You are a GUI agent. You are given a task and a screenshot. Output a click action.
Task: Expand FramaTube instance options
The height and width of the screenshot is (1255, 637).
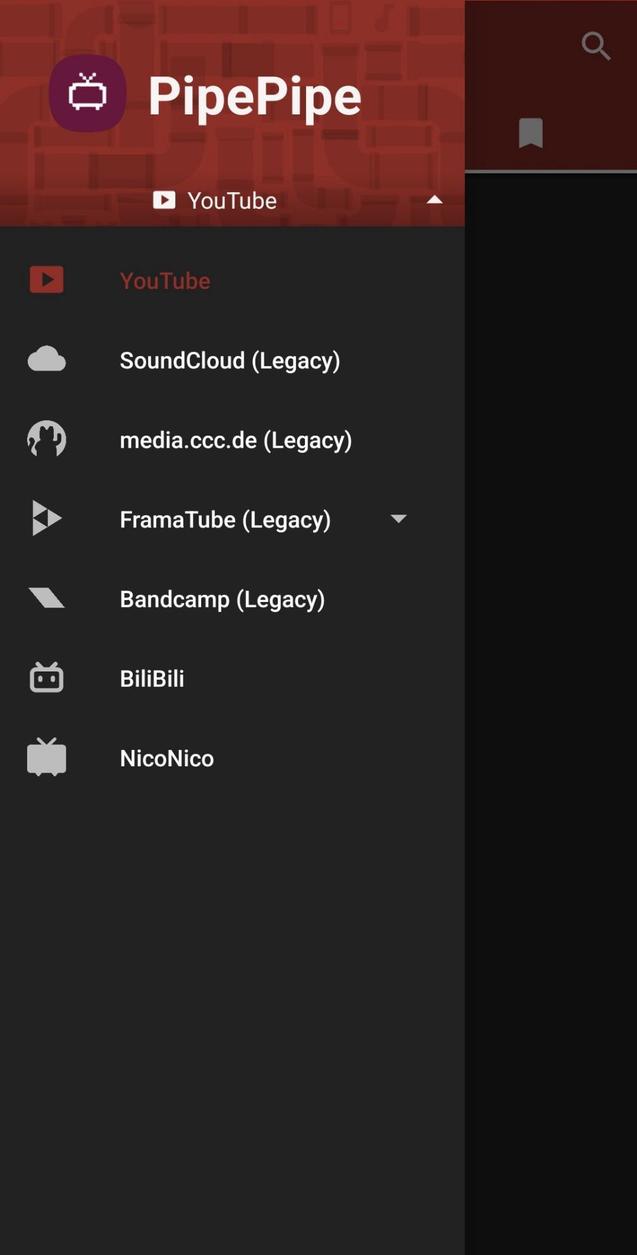398,518
